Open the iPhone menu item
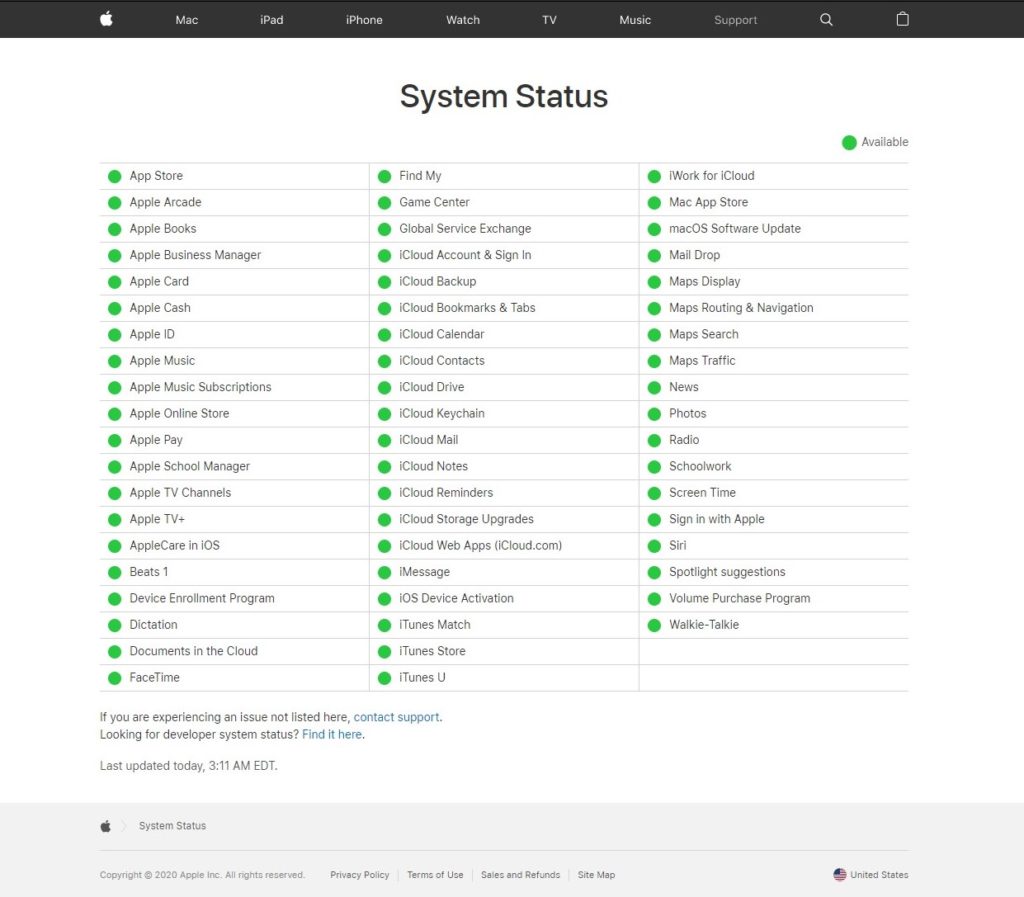Image resolution: width=1024 pixels, height=897 pixels. coord(364,19)
